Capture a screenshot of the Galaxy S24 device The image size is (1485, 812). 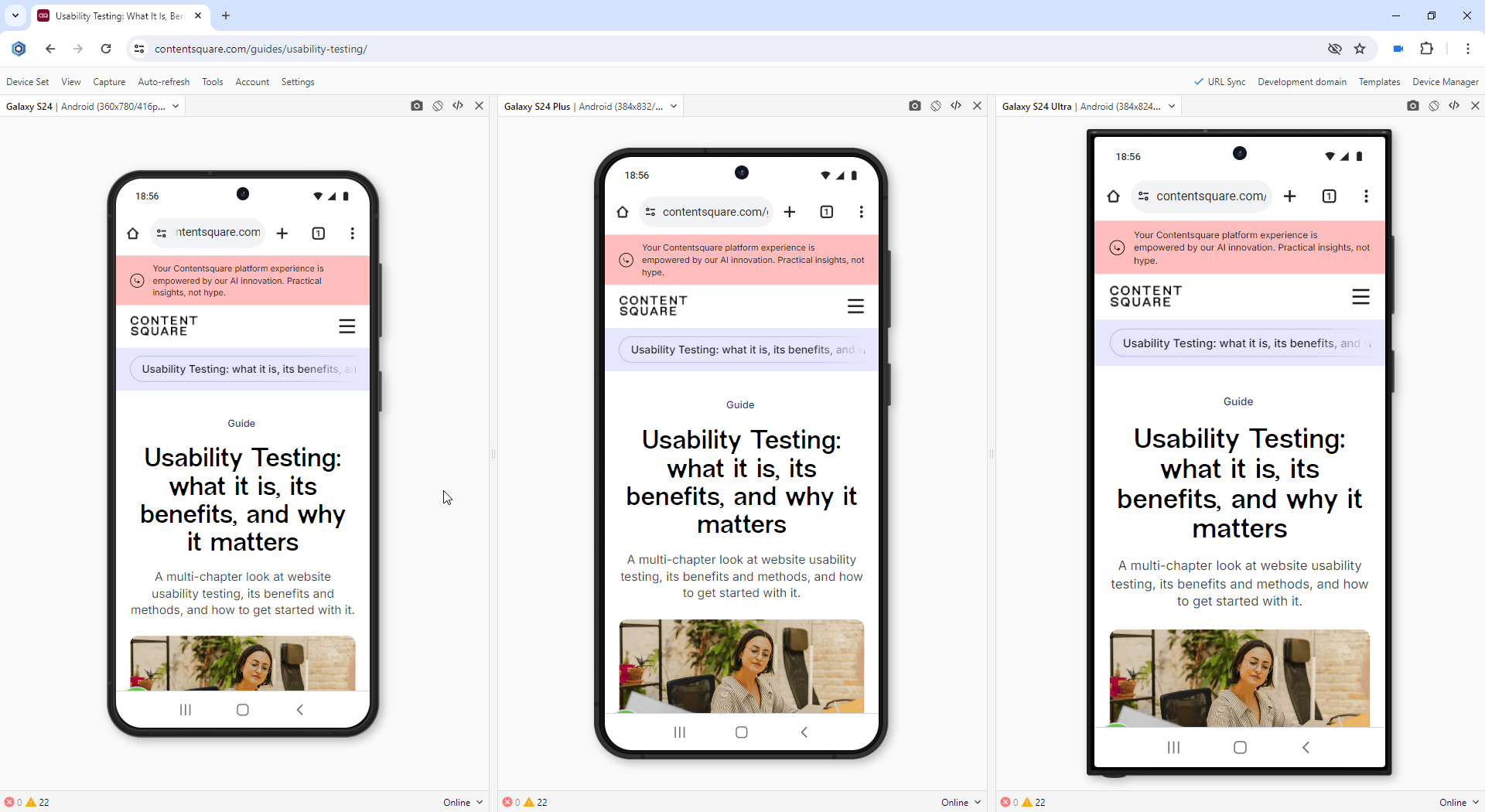[416, 106]
